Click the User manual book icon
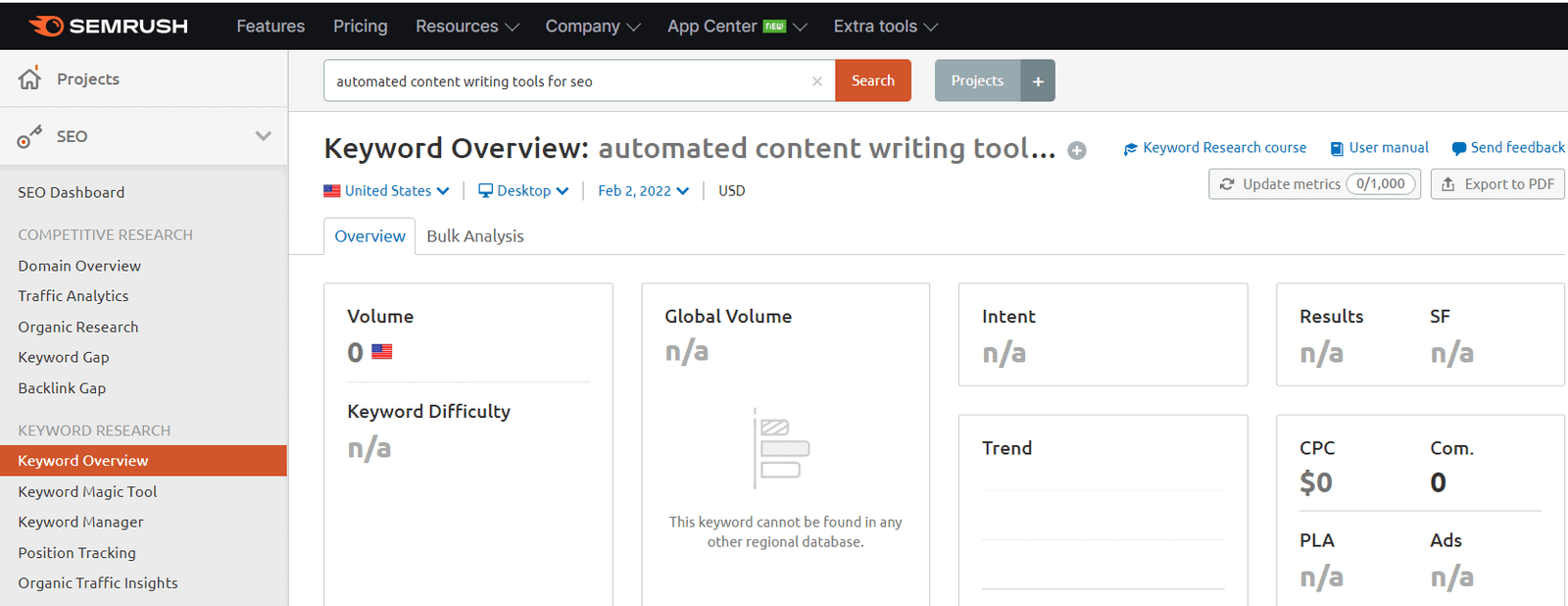1568x606 pixels. click(x=1337, y=148)
